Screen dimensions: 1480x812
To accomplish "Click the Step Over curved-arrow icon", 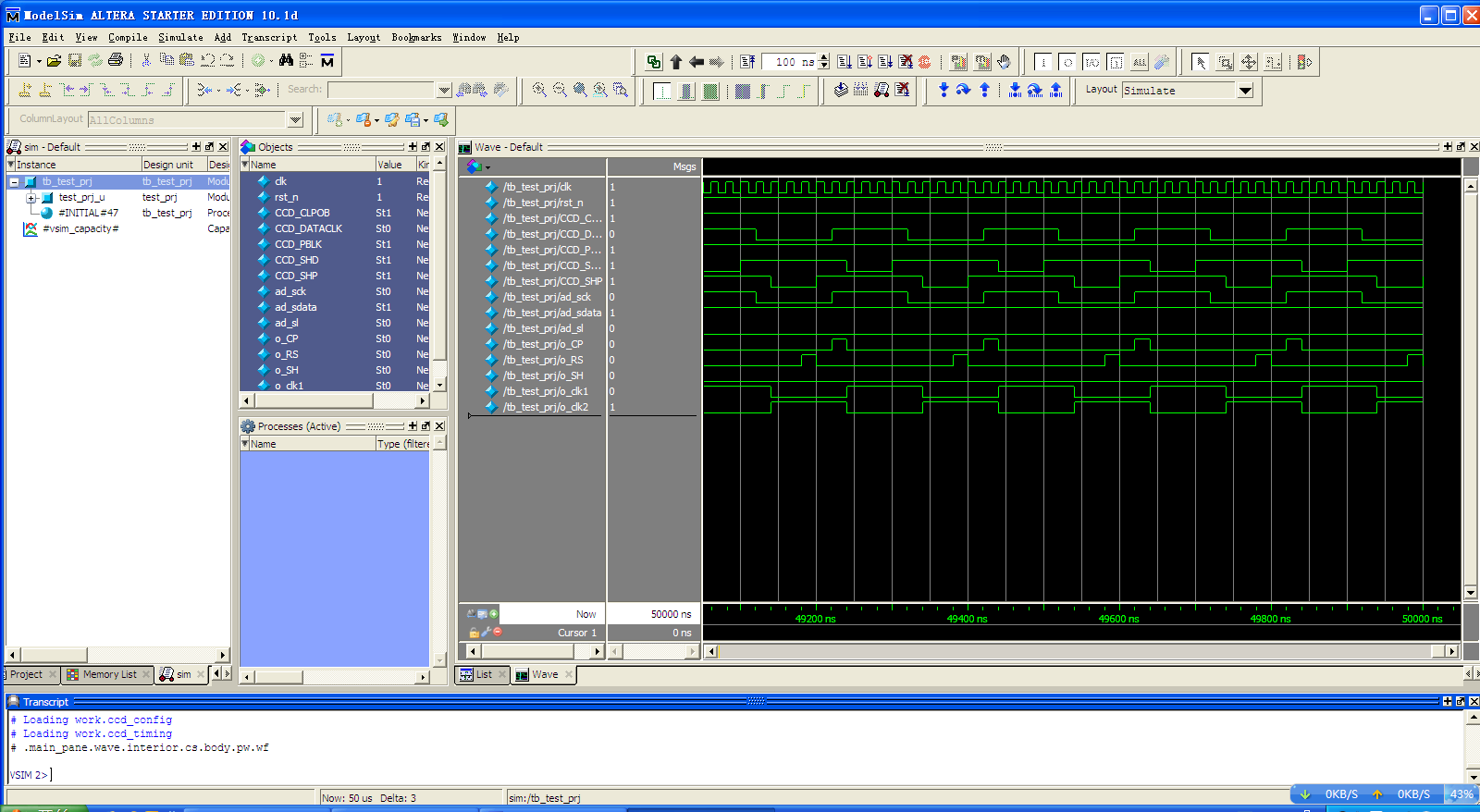I will [x=963, y=90].
